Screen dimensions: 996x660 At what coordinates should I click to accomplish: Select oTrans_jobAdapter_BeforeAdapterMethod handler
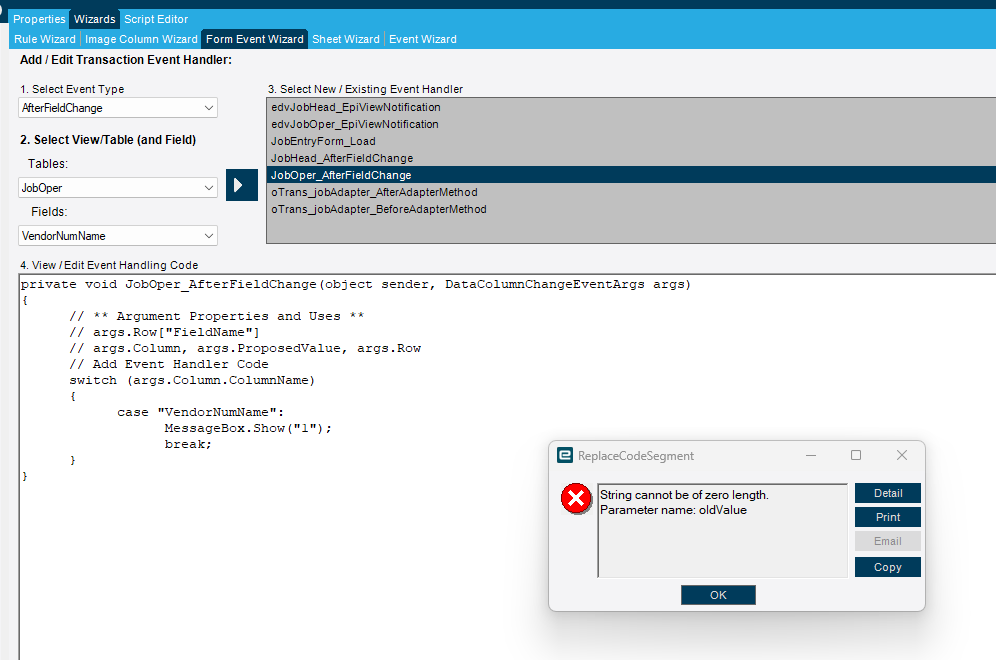[631, 209]
